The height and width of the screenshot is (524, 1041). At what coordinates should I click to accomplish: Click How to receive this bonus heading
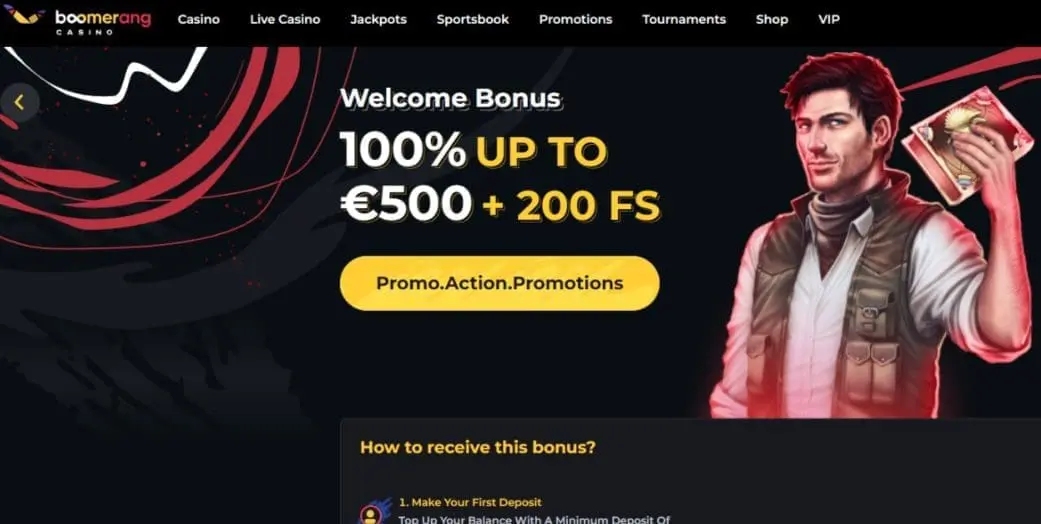pyautogui.click(x=477, y=447)
